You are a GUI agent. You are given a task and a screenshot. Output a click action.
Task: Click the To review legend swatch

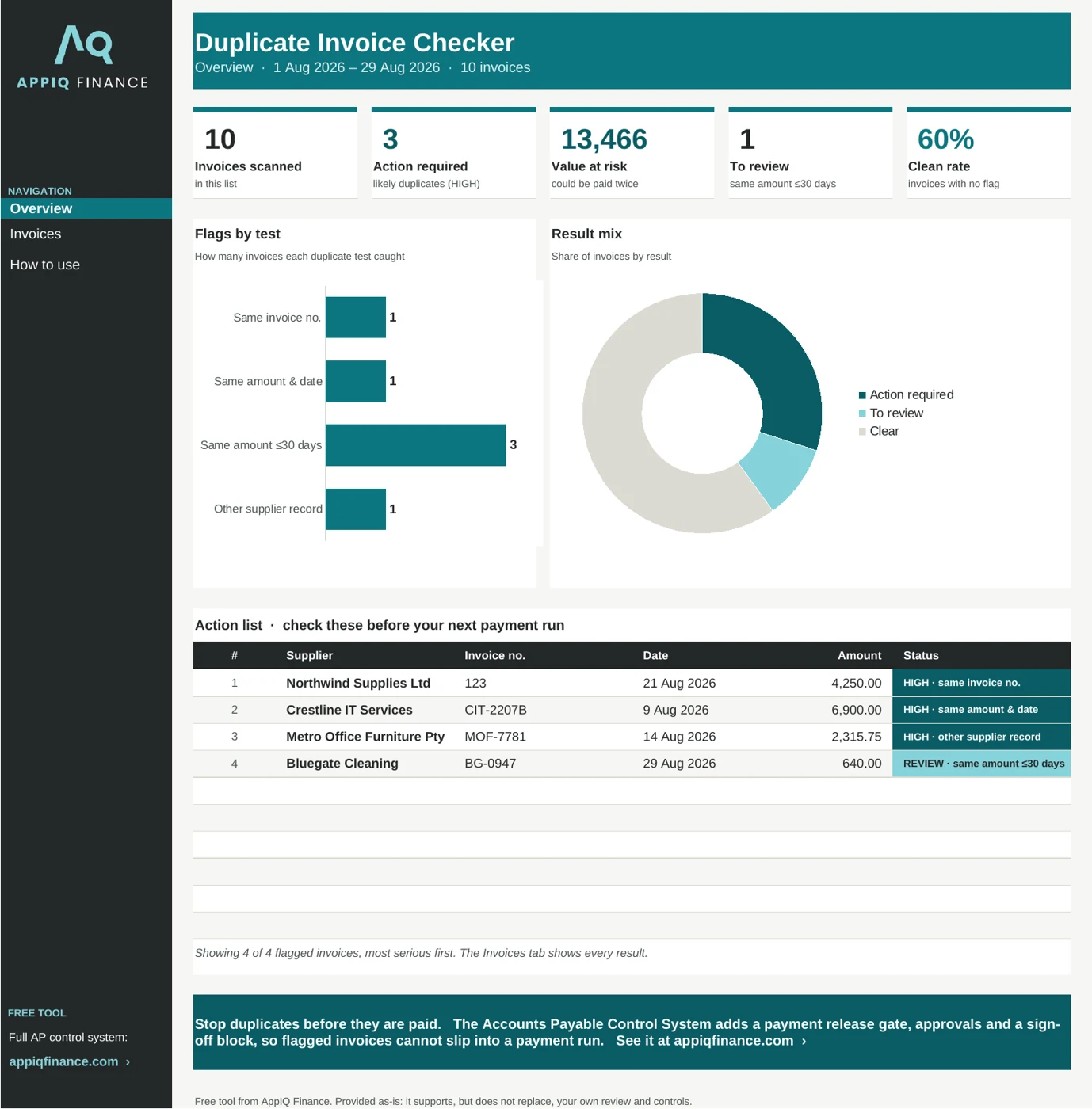(x=862, y=413)
